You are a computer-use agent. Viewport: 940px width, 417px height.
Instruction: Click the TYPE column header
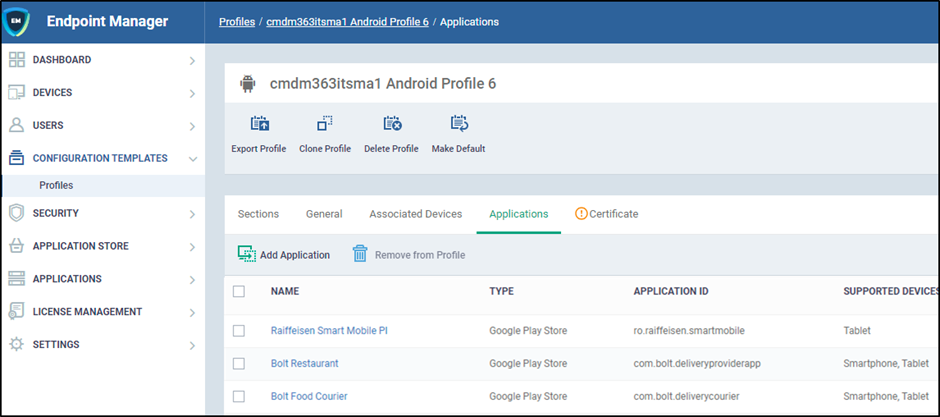[501, 291]
